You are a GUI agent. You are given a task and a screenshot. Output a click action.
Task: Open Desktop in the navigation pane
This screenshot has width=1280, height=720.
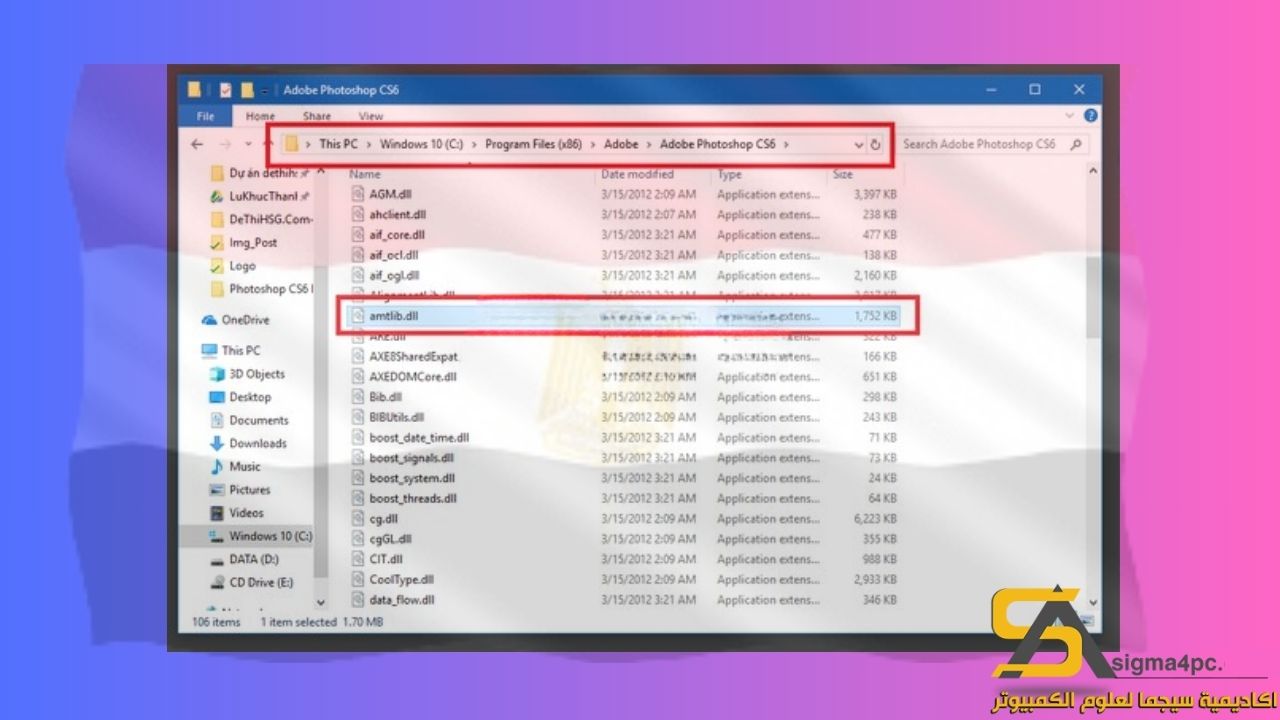[x=241, y=397]
